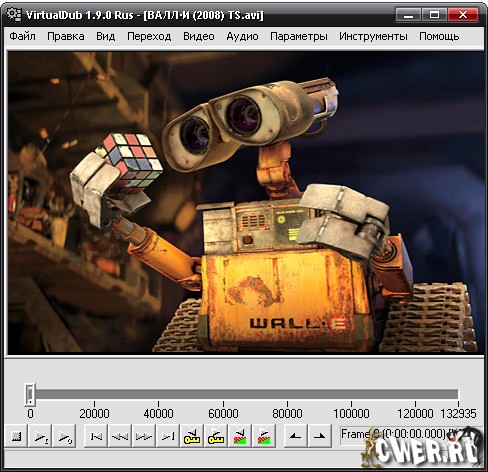This screenshot has height=472, width=488.
Task: Close the VirtualDub window
Action: point(463,15)
